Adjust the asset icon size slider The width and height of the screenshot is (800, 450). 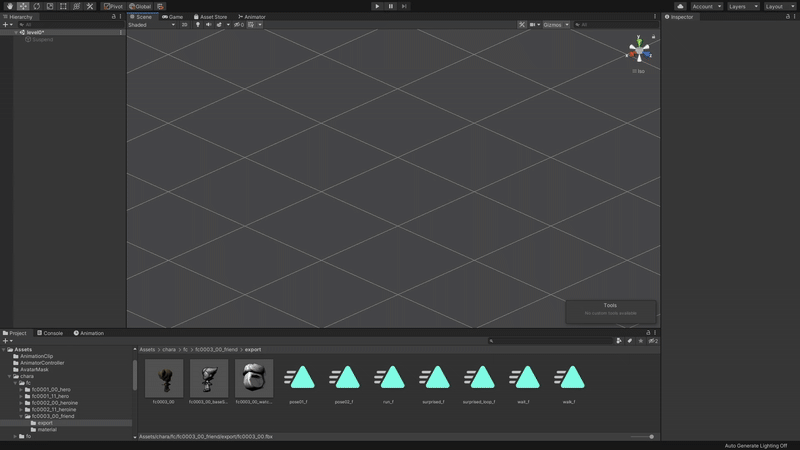tap(651, 437)
